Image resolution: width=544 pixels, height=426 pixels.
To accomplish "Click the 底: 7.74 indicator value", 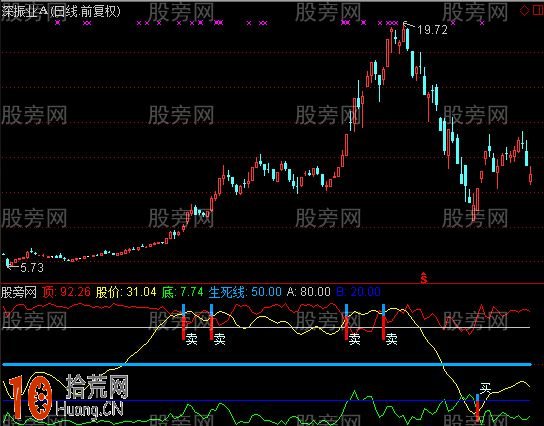I will point(182,292).
